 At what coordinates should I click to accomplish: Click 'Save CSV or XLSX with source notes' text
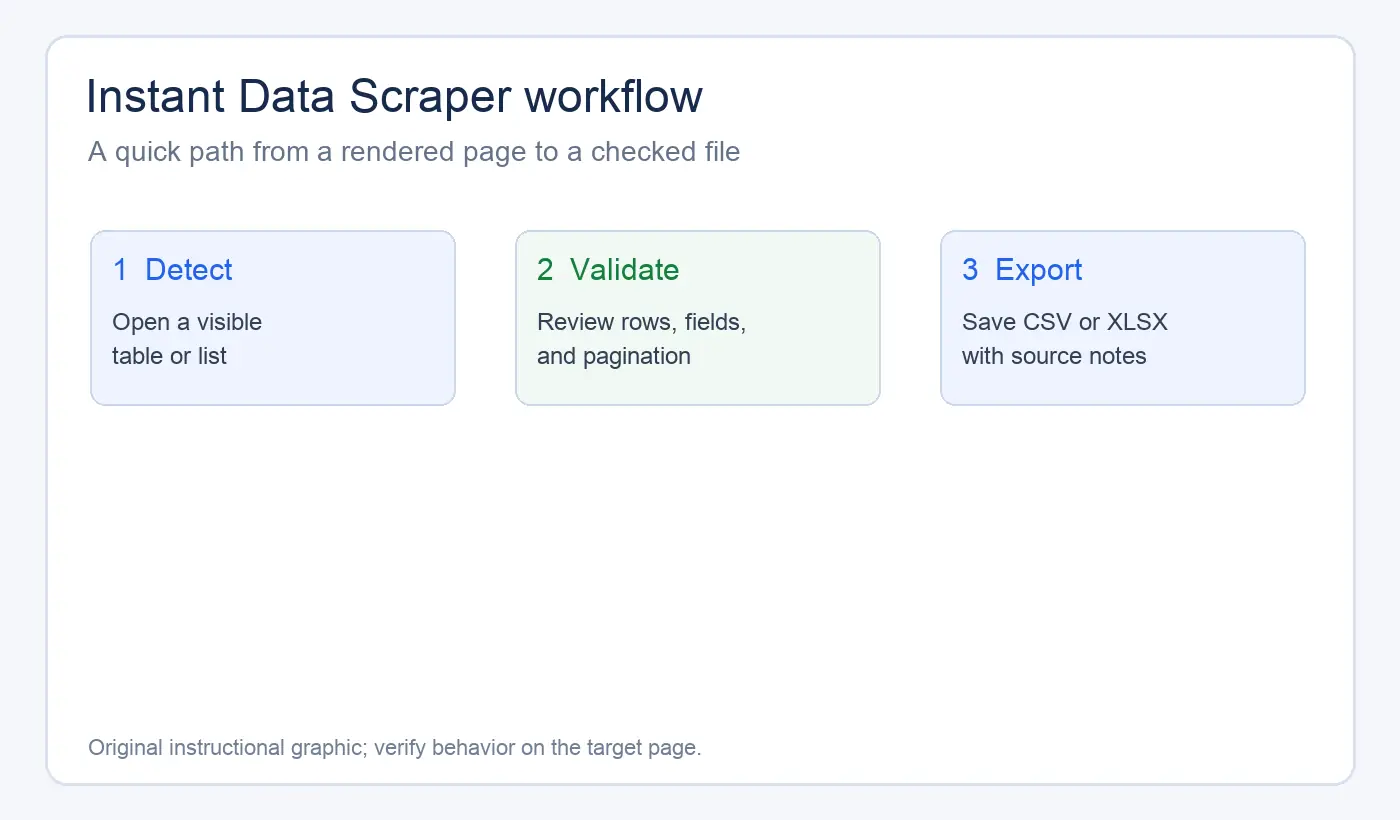click(1065, 339)
